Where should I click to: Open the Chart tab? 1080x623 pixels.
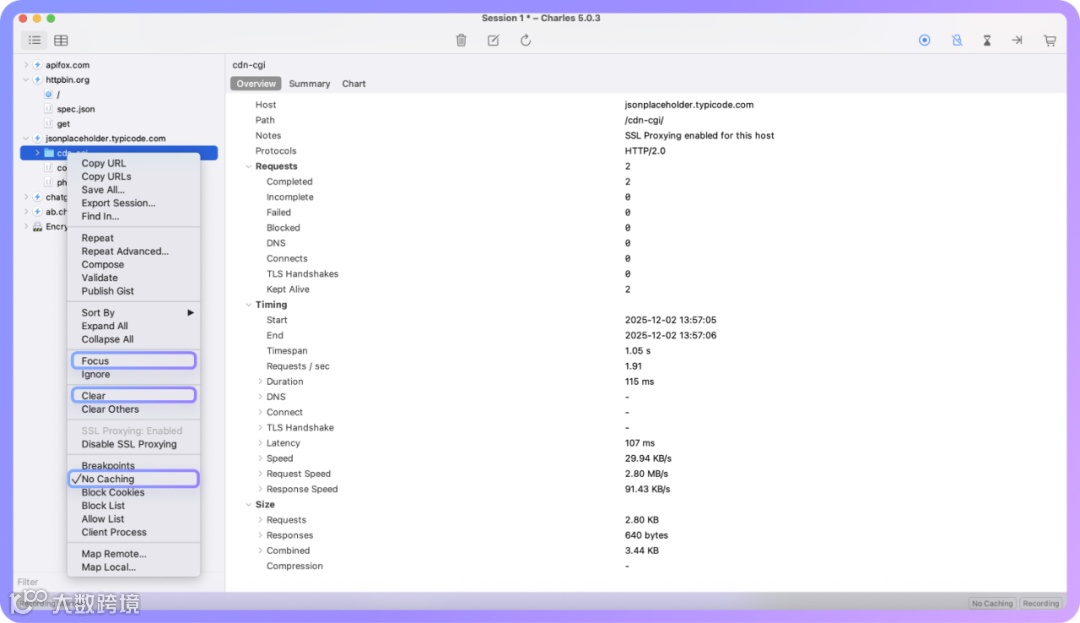[x=354, y=84]
